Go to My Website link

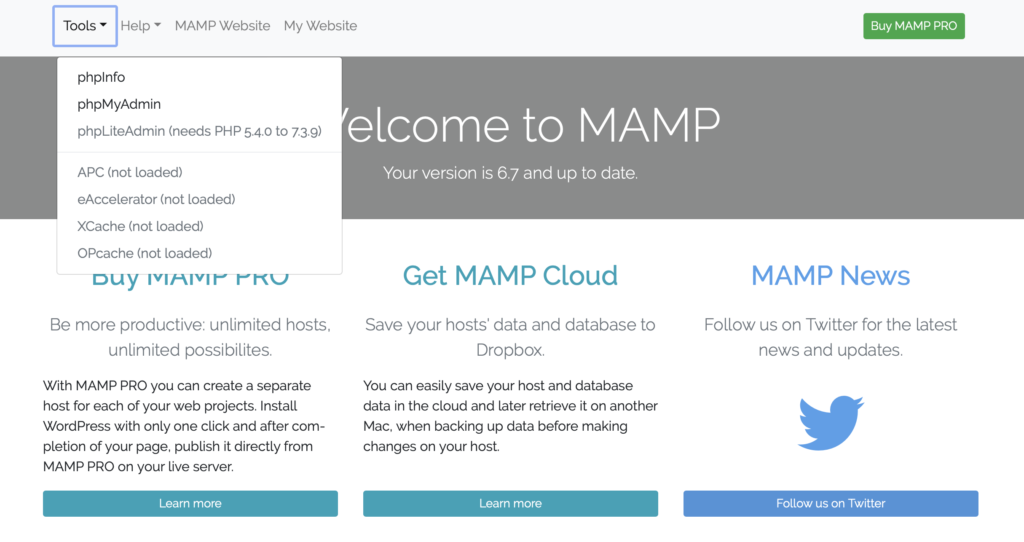coord(320,26)
